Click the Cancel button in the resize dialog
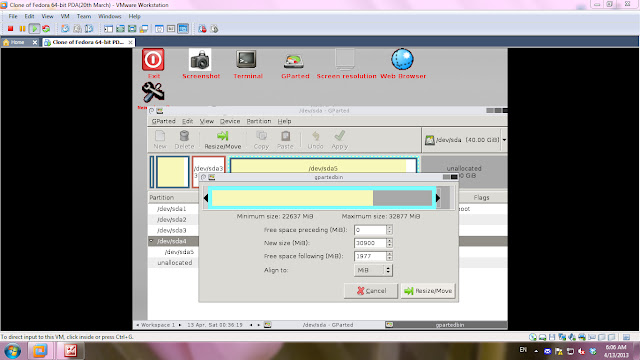The width and height of the screenshot is (640, 360). 371,291
